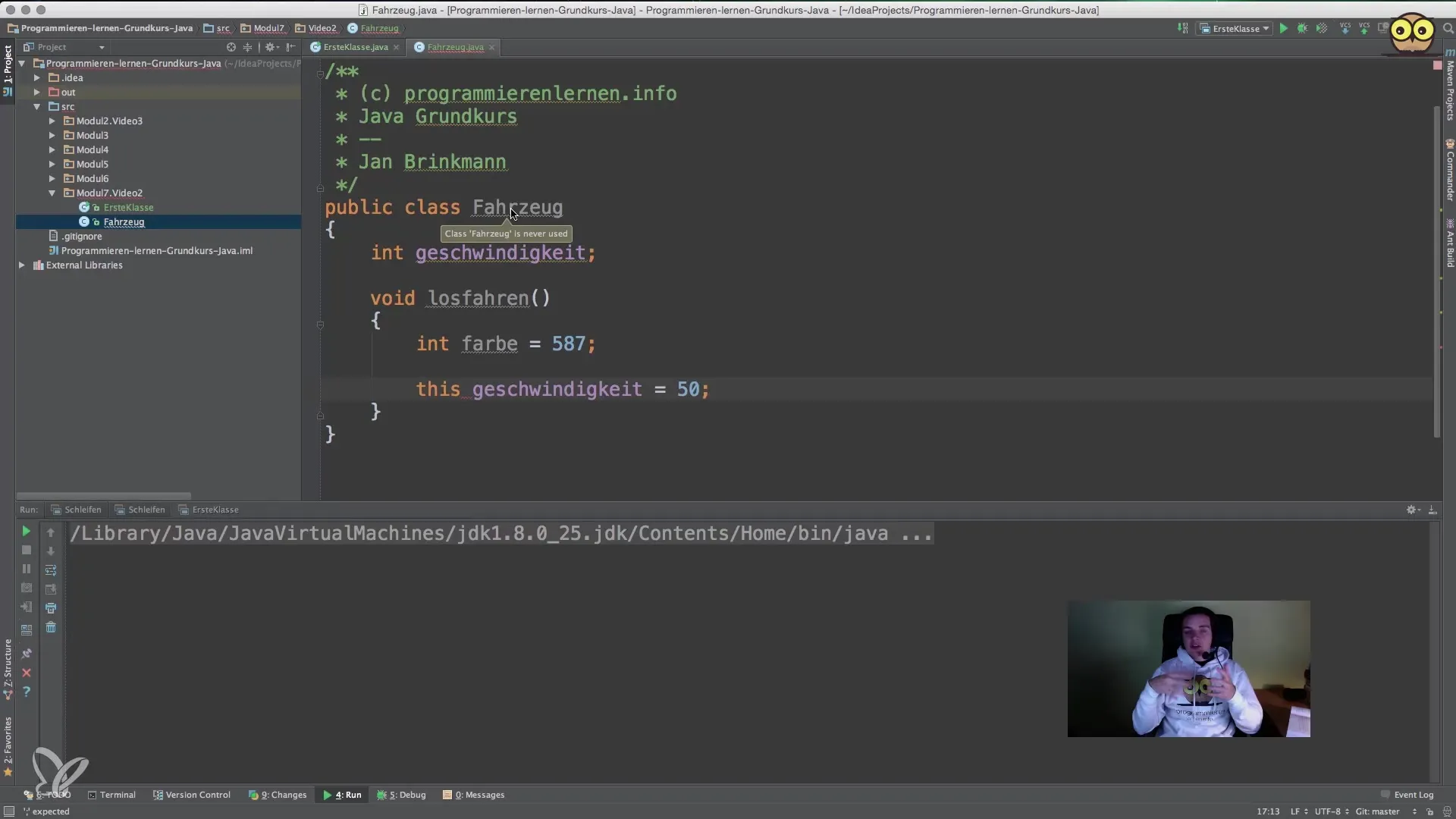
Task: Select ErsteKlasse in project tree
Action: (x=128, y=208)
